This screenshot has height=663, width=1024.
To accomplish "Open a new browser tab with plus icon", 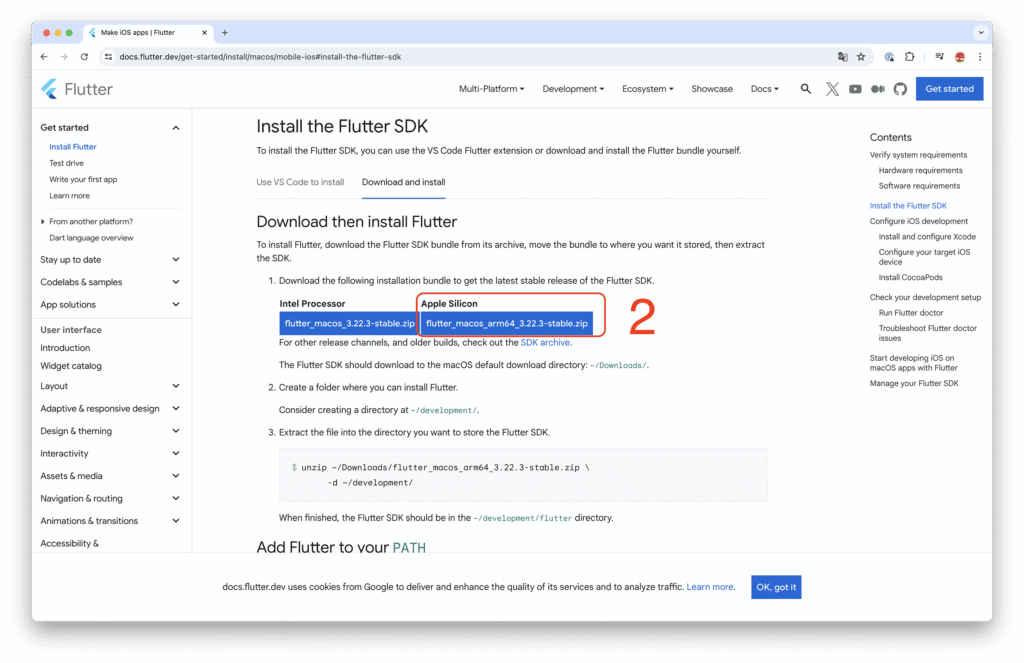I will coord(225,33).
